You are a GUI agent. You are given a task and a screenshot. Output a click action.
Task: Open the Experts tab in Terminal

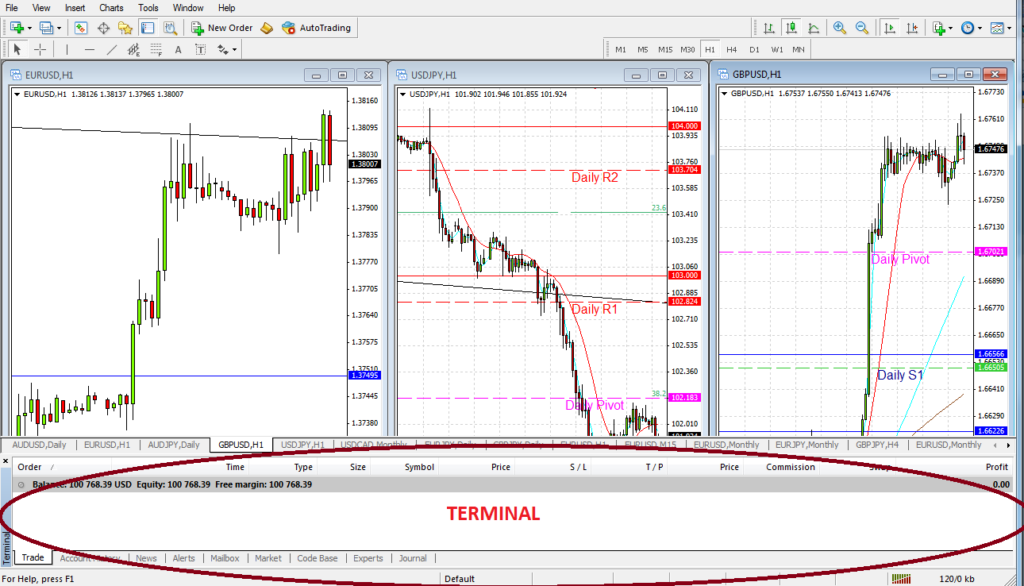click(x=368, y=558)
